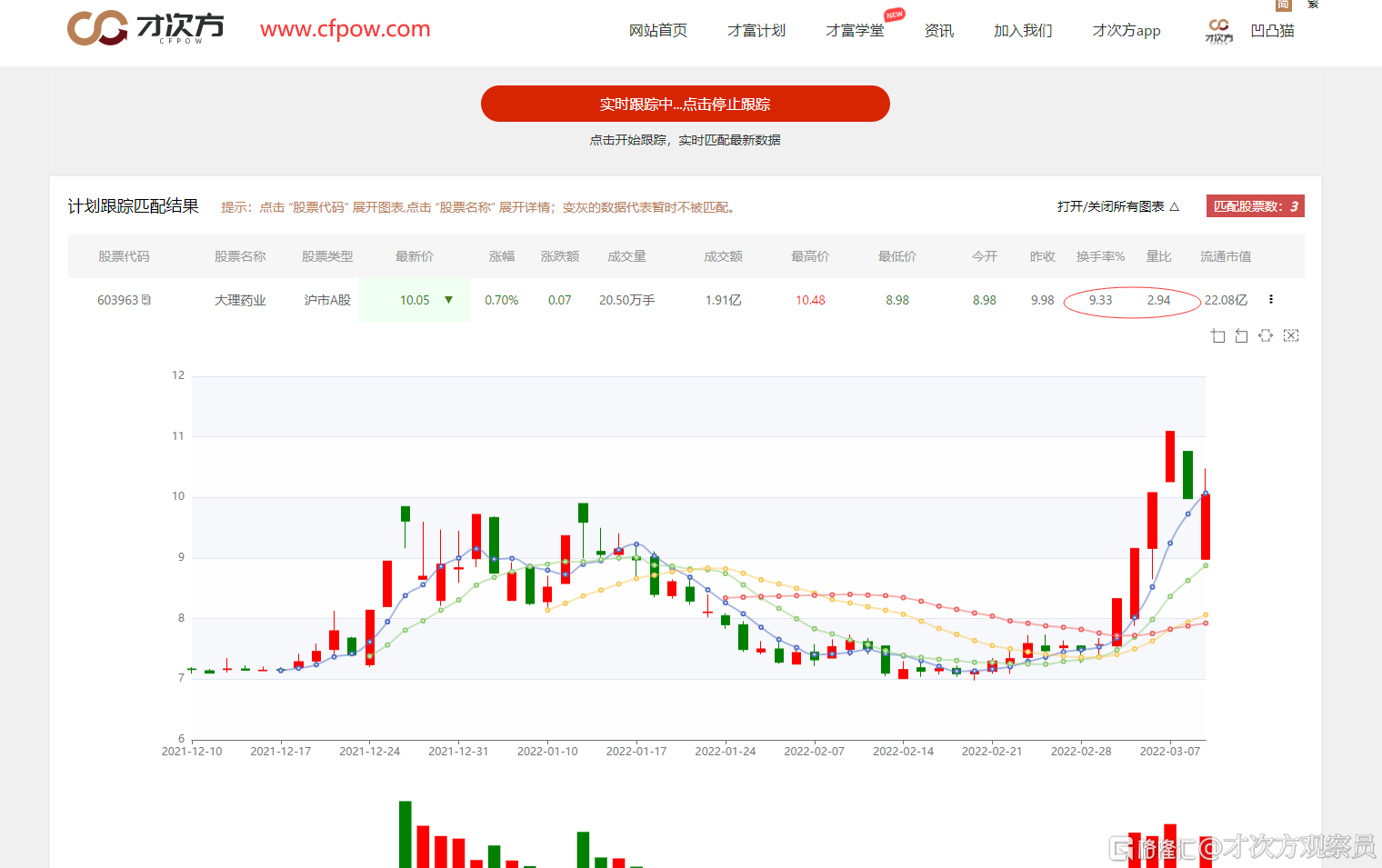Click the volume ratio value 2.94

[x=1159, y=300]
